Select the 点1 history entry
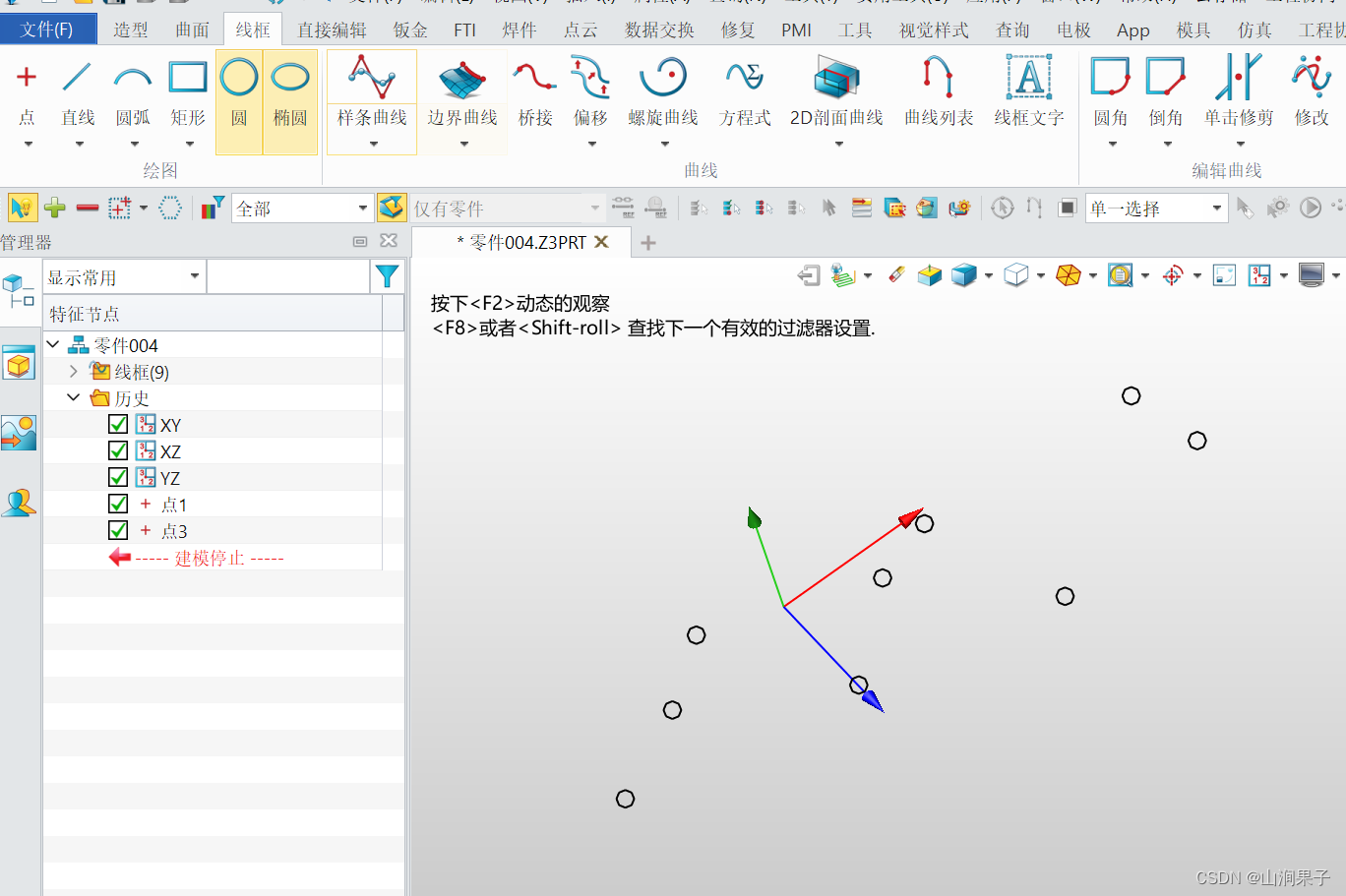Image resolution: width=1346 pixels, height=896 pixels. [174, 505]
